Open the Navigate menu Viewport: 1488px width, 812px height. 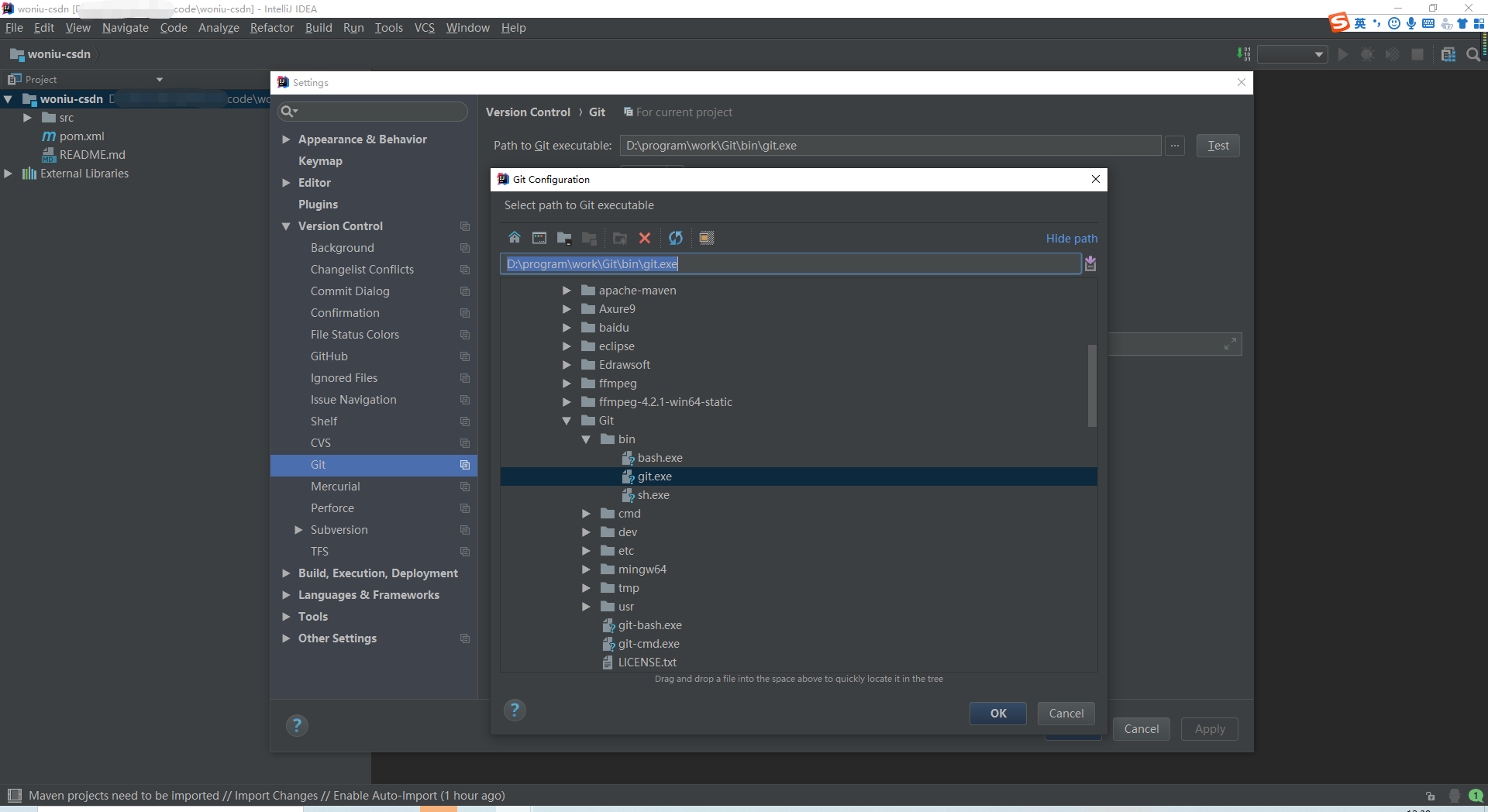[125, 28]
